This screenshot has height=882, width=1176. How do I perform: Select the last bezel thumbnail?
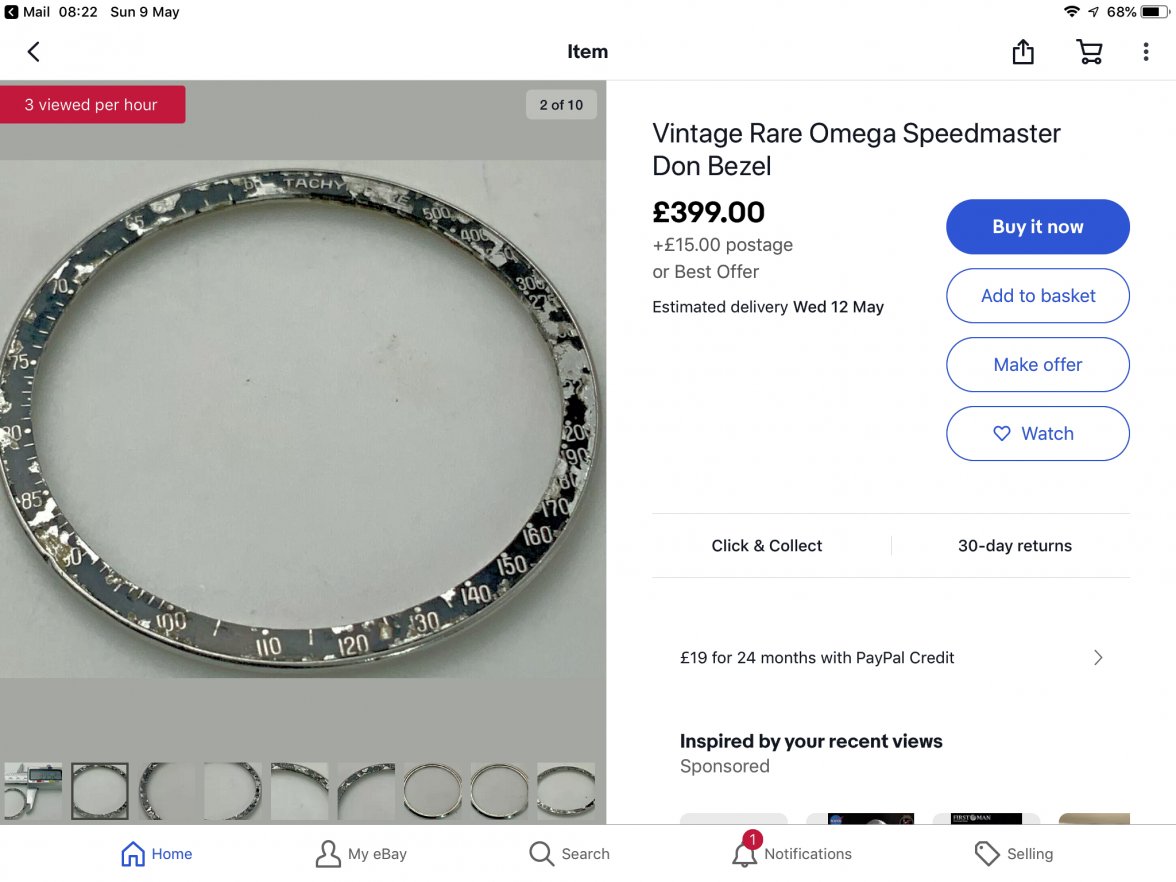tap(566, 791)
